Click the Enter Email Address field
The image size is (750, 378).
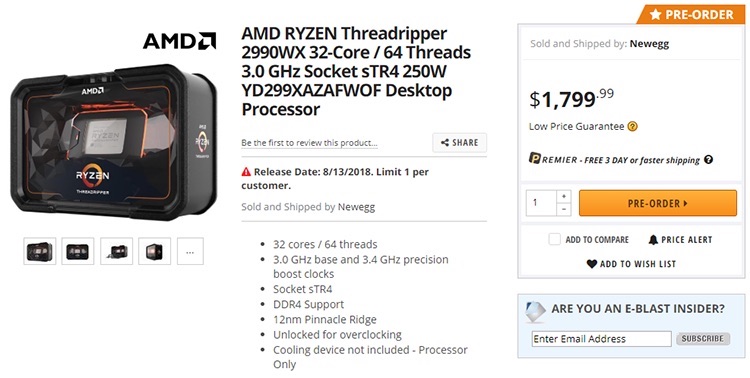tap(601, 339)
